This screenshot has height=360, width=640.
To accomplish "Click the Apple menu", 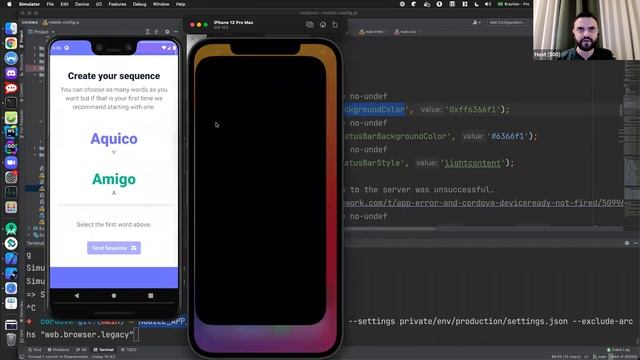I will pos(9,4).
